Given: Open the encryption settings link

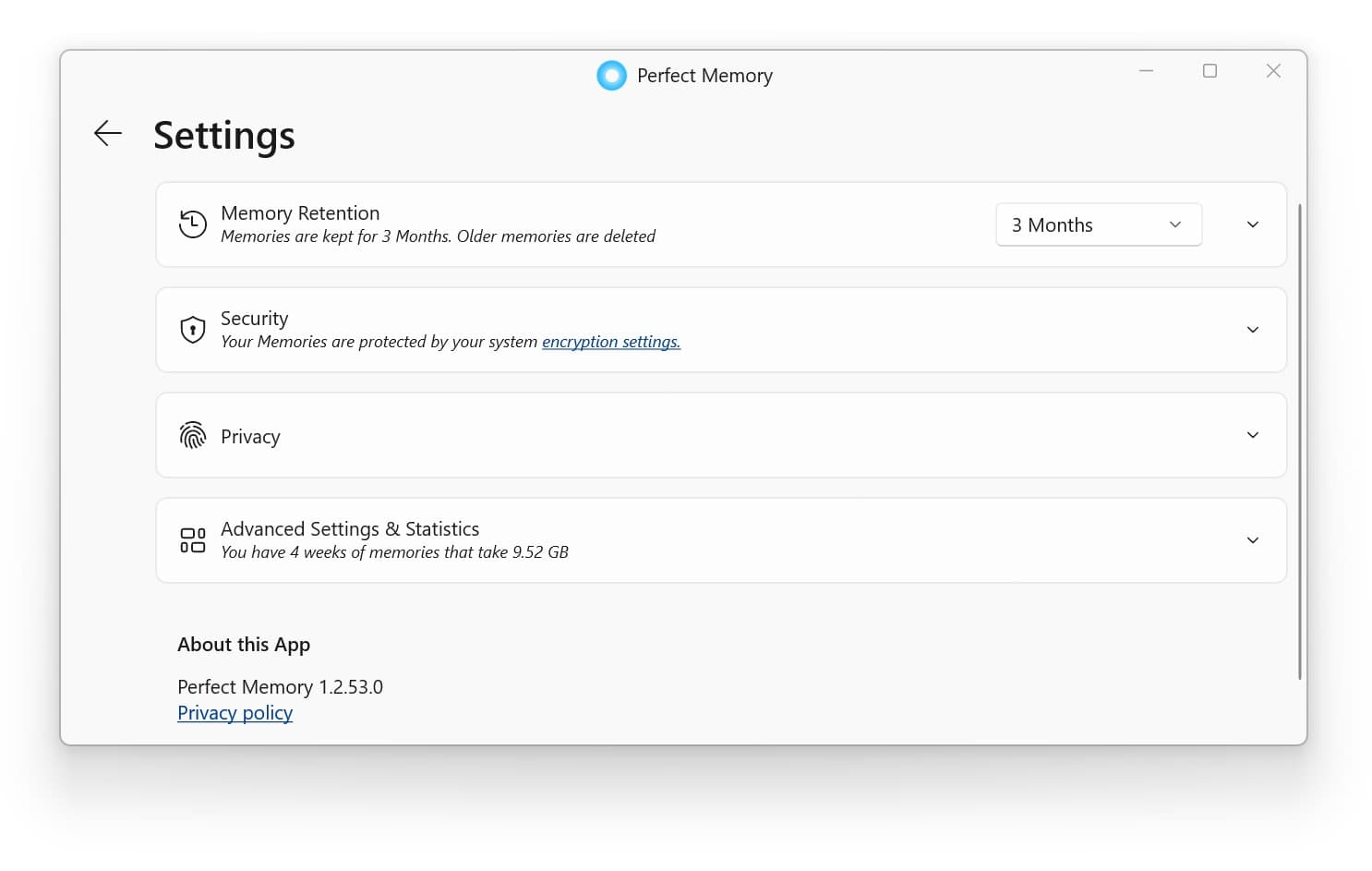Looking at the screenshot, I should [x=610, y=342].
